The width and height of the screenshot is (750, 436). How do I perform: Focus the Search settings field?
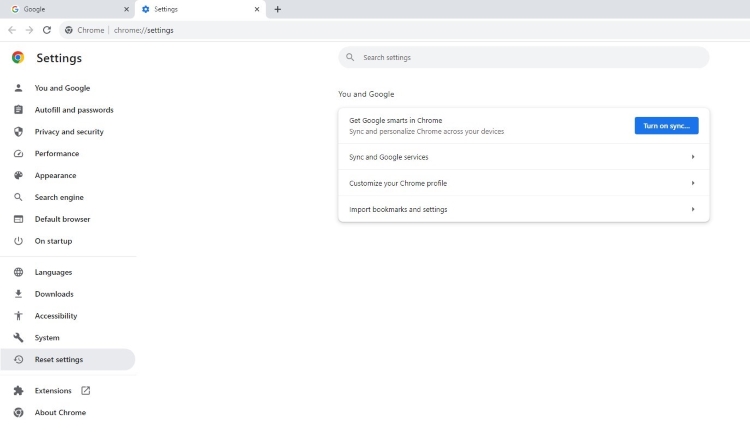tap(524, 57)
